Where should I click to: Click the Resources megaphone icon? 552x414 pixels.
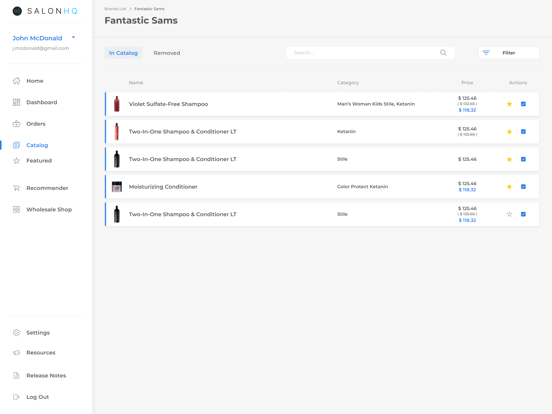[16, 352]
